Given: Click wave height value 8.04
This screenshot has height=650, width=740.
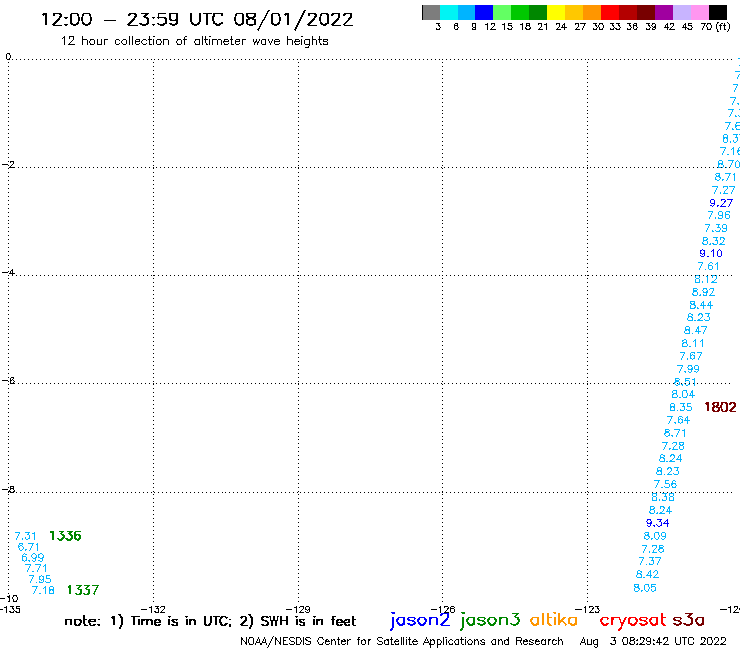Looking at the screenshot, I should click(x=683, y=395).
